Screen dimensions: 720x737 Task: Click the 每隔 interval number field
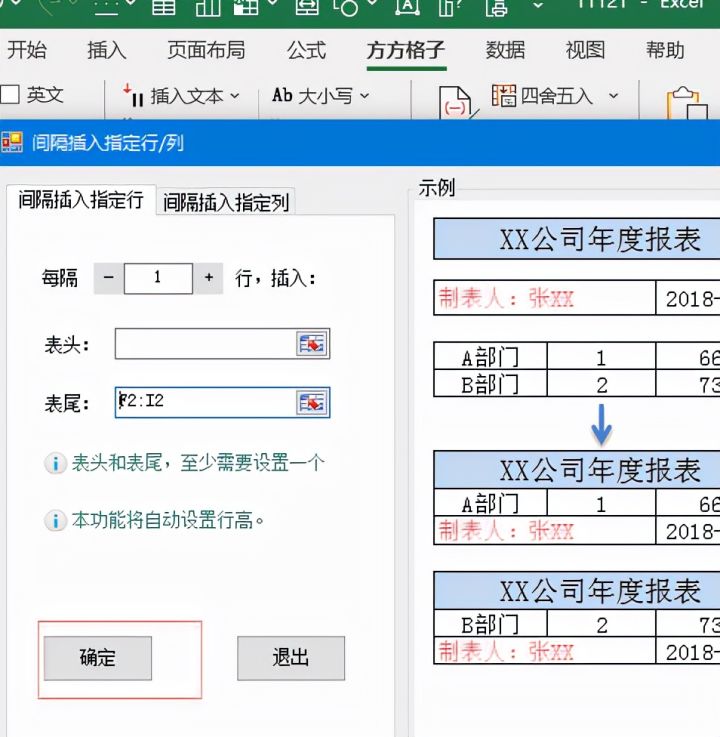pos(158,278)
